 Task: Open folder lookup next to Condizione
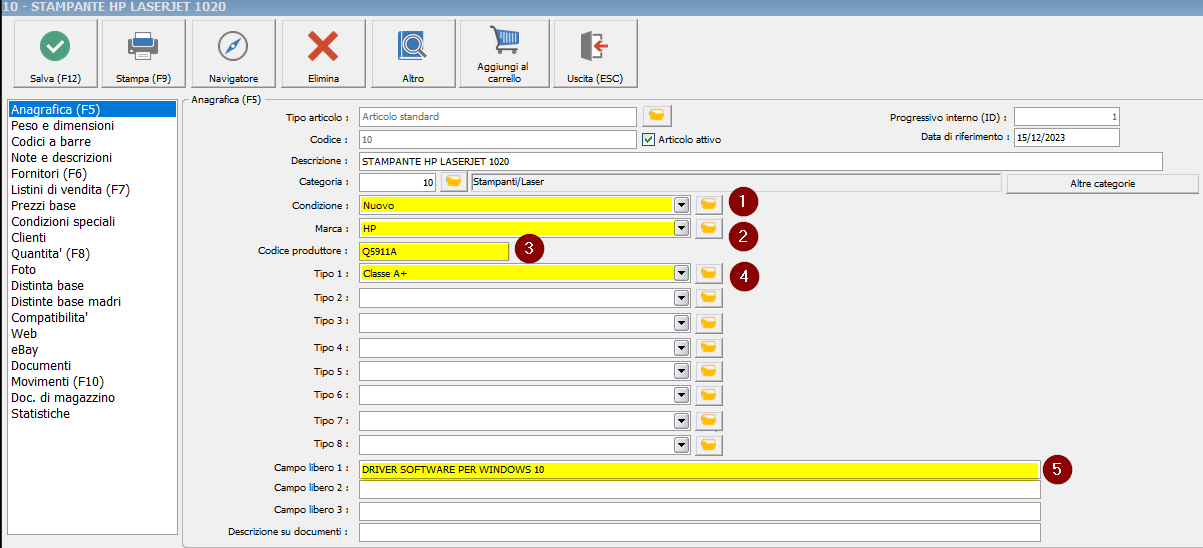709,204
